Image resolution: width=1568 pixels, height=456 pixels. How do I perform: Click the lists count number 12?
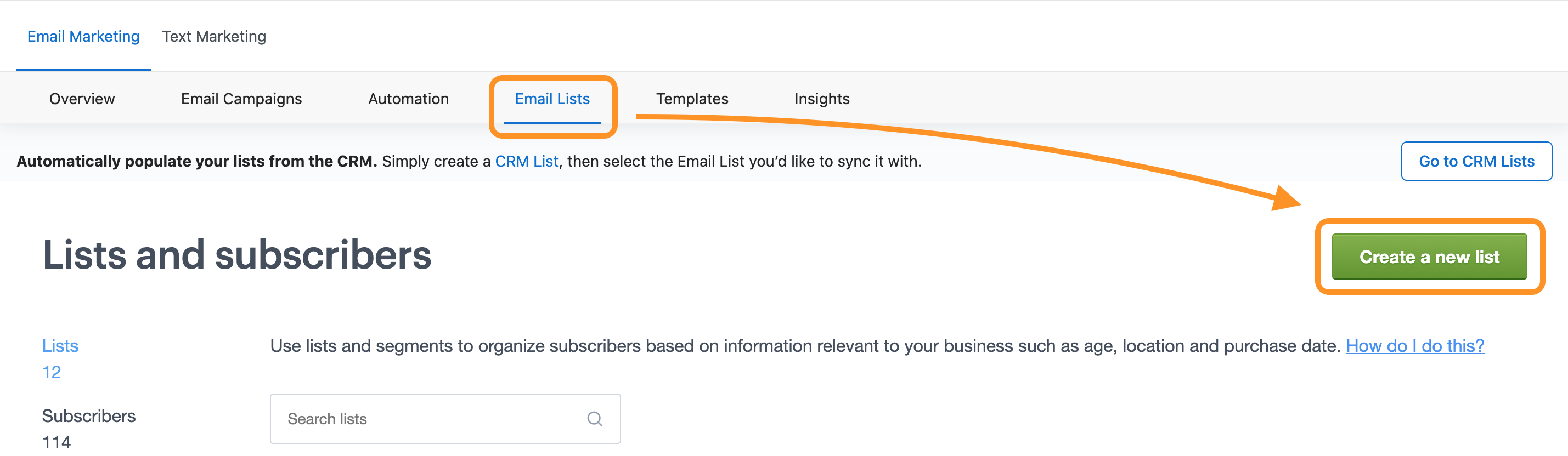tap(52, 372)
